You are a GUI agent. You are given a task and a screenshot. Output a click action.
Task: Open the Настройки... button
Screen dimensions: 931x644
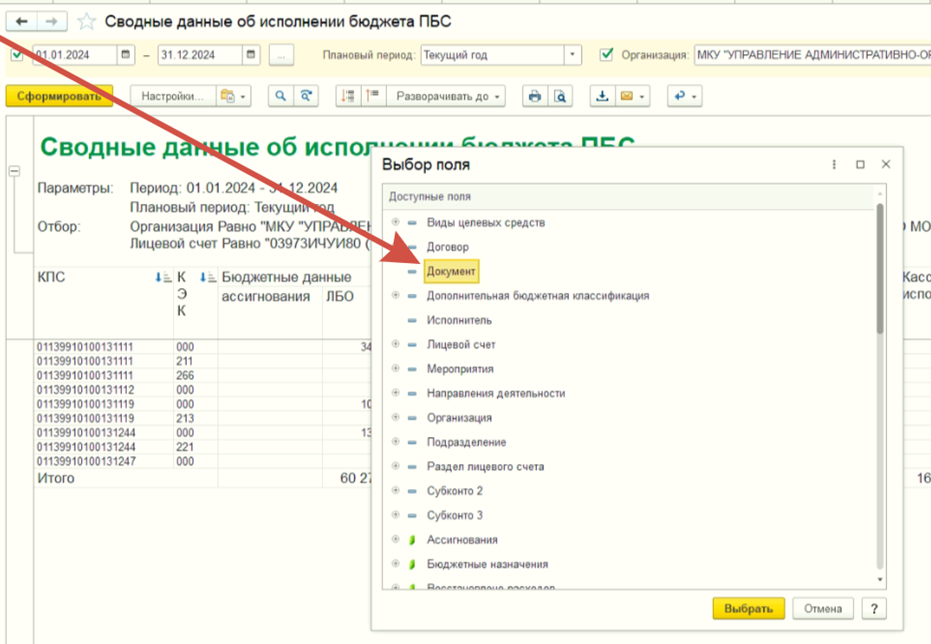click(172, 96)
